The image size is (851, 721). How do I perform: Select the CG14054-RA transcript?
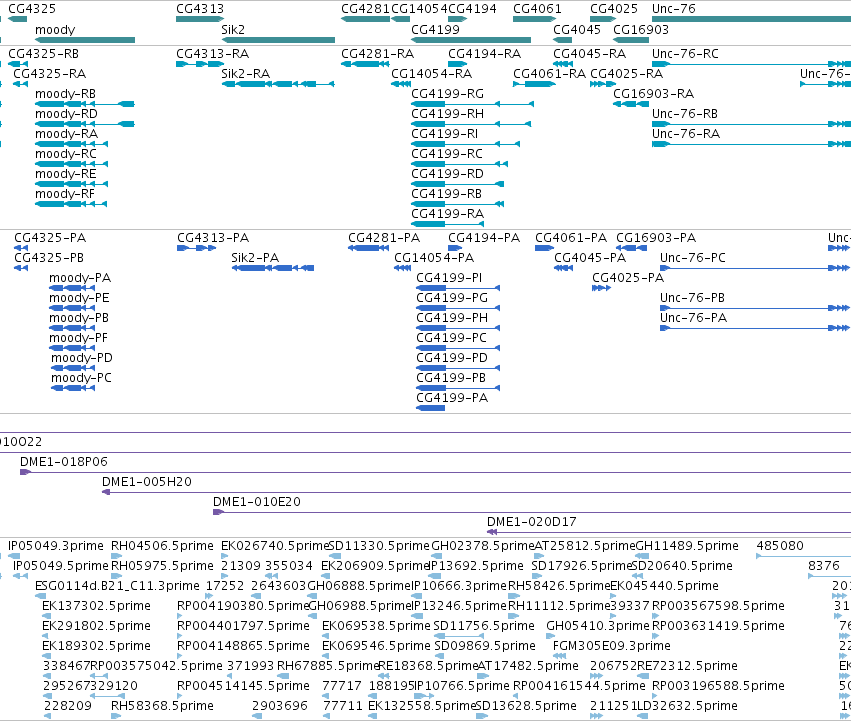pos(401,84)
